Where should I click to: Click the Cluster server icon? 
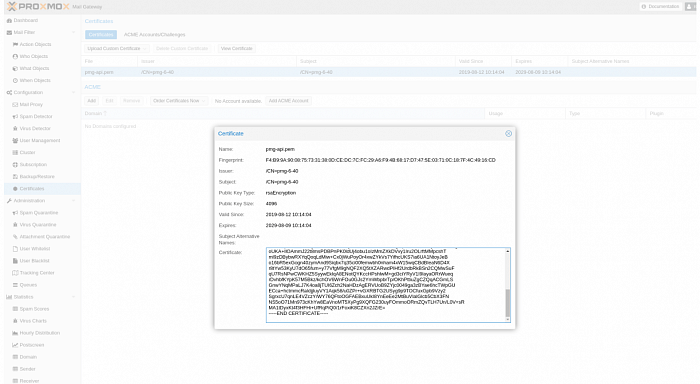(x=15, y=153)
